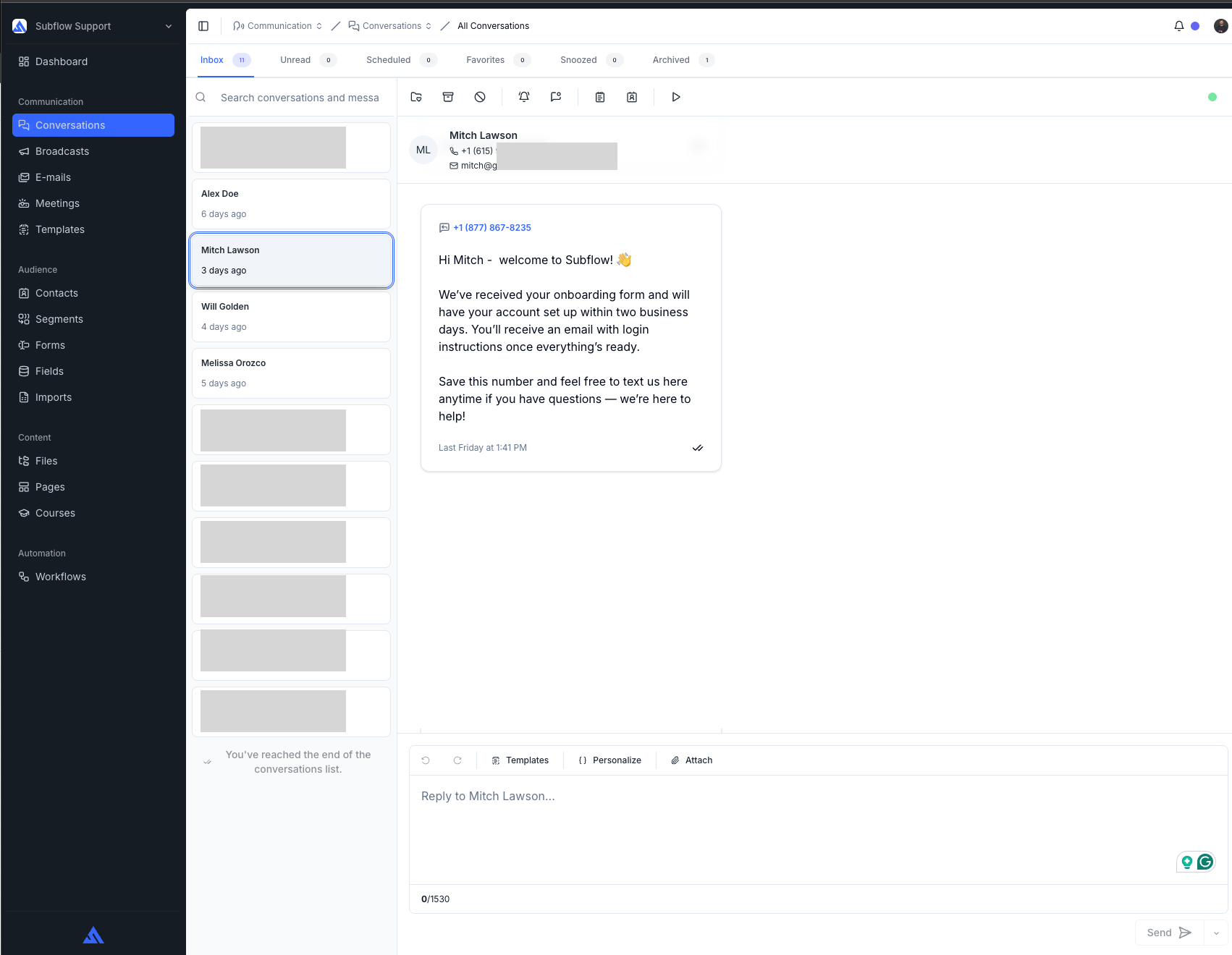Viewport: 1232px width, 955px height.
Task: Snooze conversation with the bell alarm icon
Action: pyautogui.click(x=524, y=97)
